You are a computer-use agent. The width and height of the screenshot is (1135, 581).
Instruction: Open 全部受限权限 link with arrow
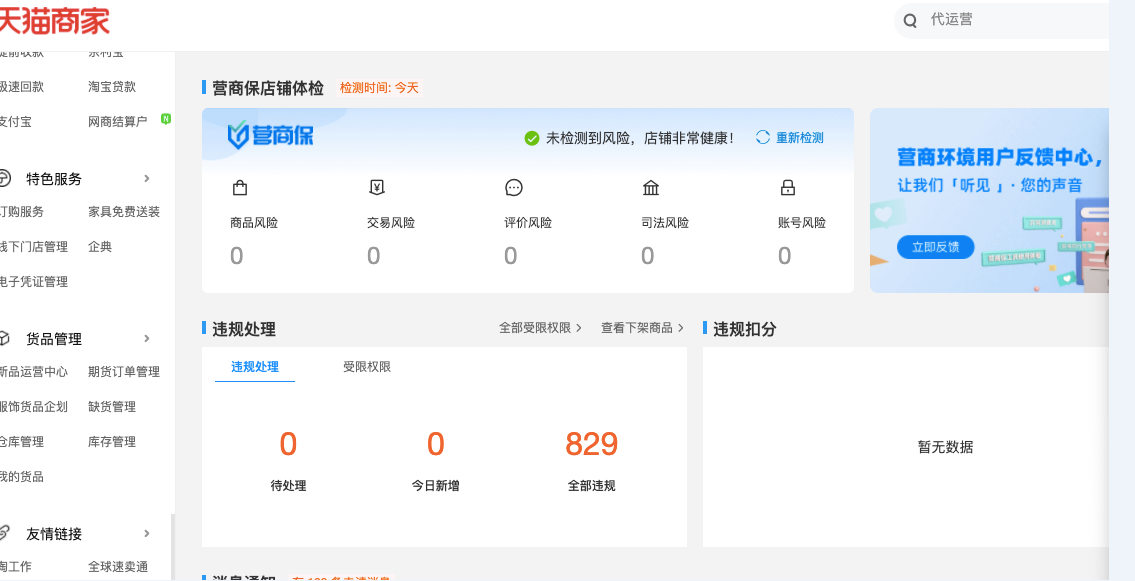click(540, 328)
